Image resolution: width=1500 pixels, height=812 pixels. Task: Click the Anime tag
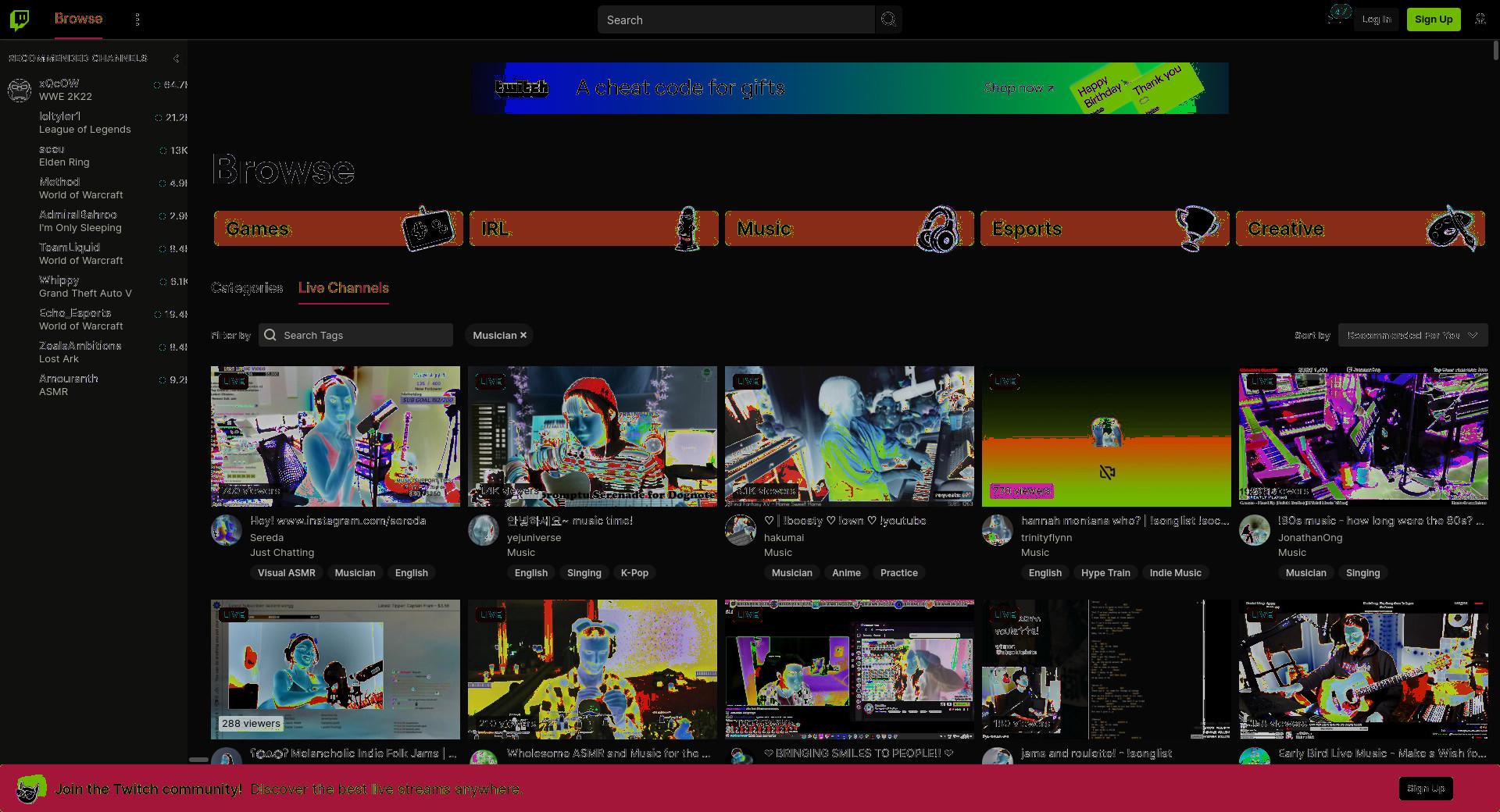pos(846,572)
